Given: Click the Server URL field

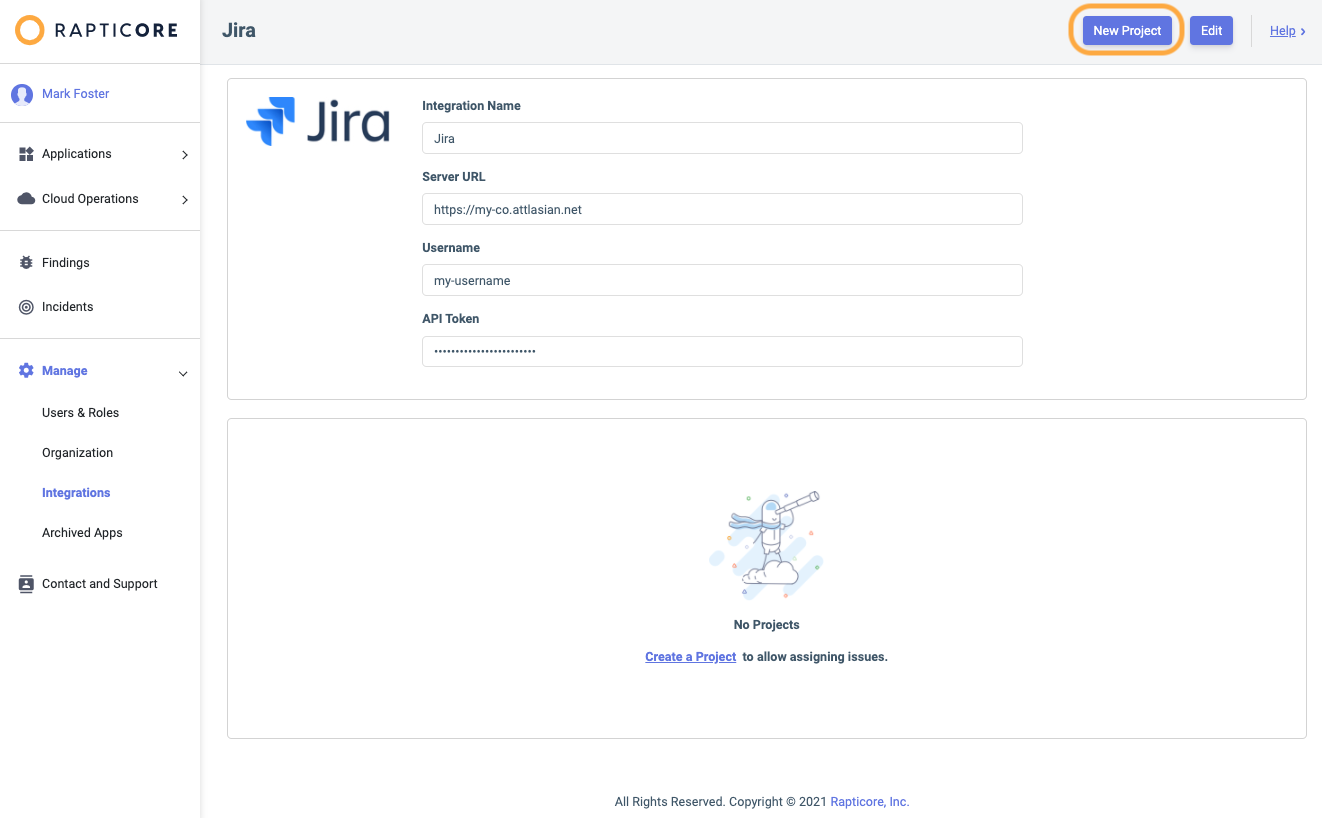Looking at the screenshot, I should click(722, 209).
